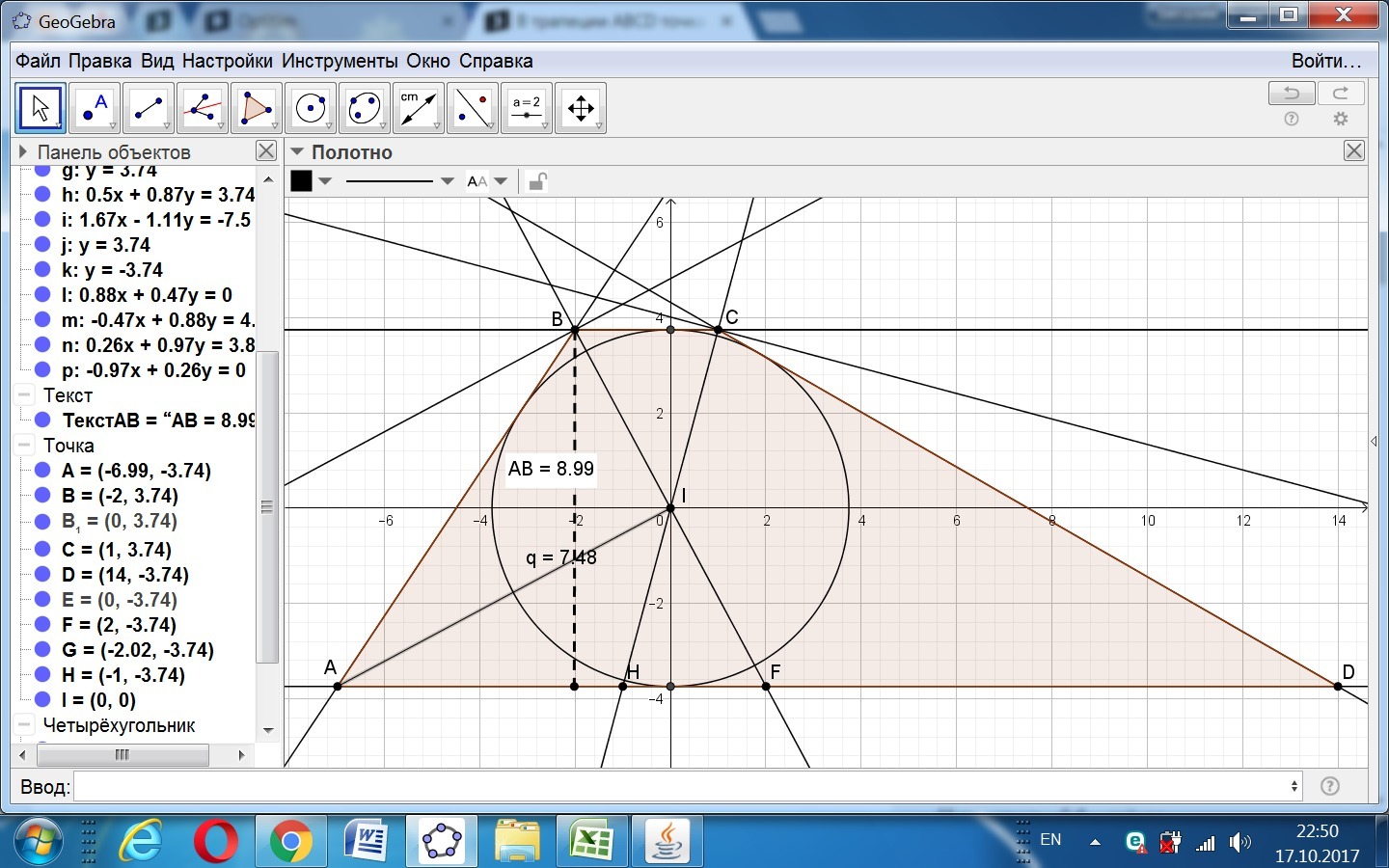Toggle visibility of ТекстAB object
Screen dimensions: 1389x868
(42, 420)
